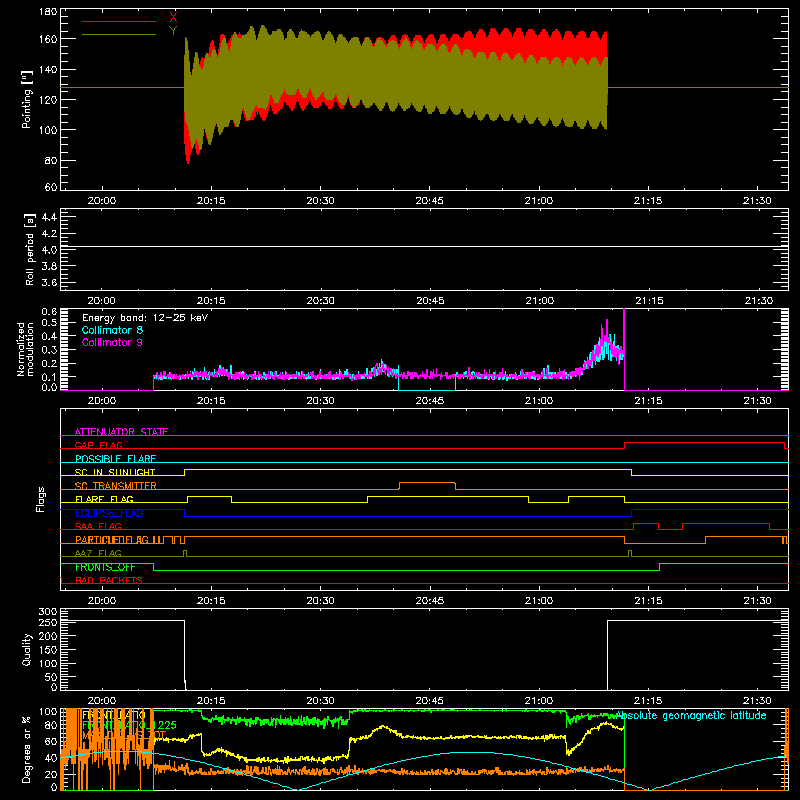Click the SC_IN_SUNLIGHT flag label
This screenshot has width=800, height=800.
click(x=115, y=472)
